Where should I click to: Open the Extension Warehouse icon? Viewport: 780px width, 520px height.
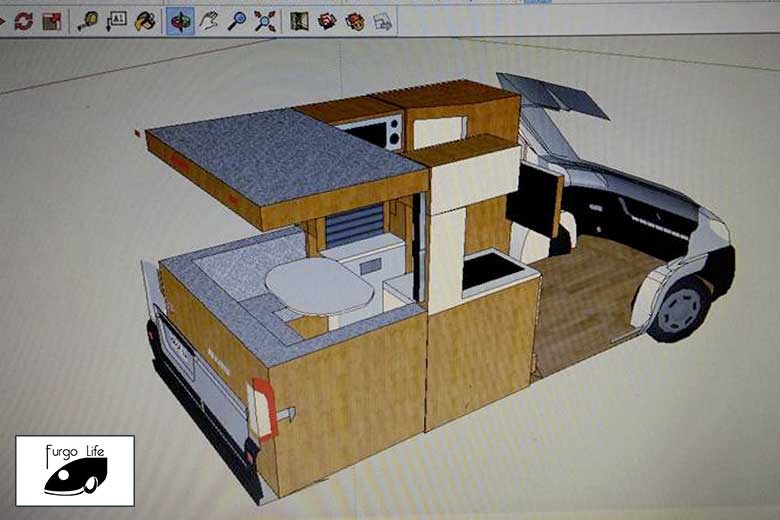click(355, 21)
